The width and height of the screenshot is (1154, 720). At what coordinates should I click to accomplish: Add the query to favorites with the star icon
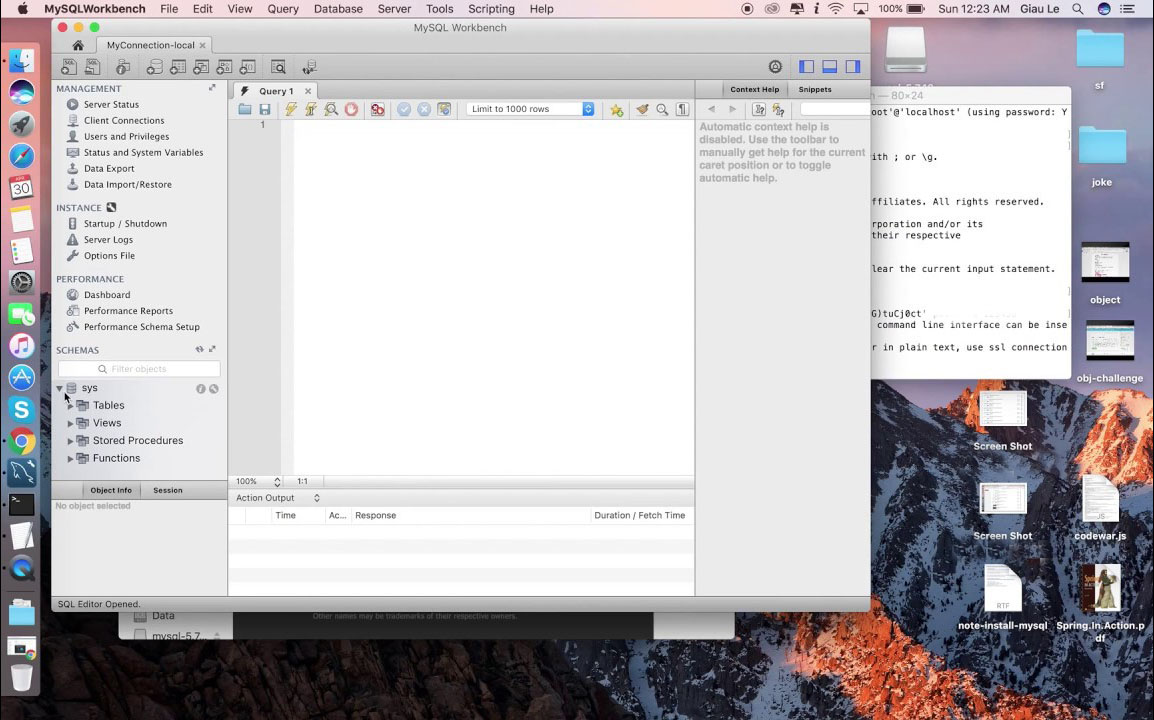617,110
